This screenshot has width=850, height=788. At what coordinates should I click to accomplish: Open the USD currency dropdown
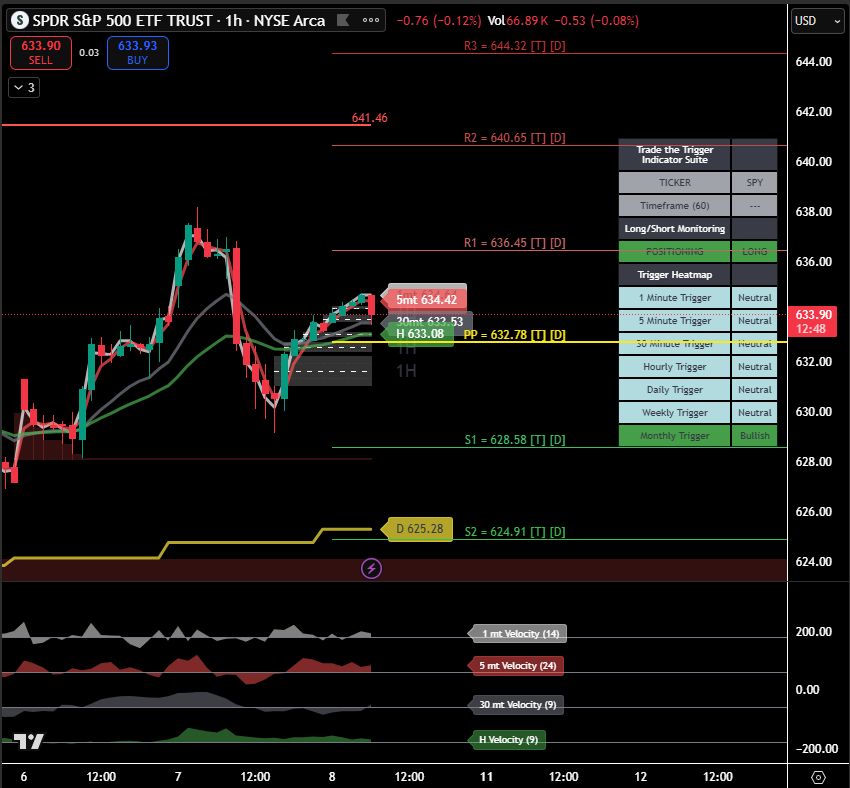click(x=817, y=21)
